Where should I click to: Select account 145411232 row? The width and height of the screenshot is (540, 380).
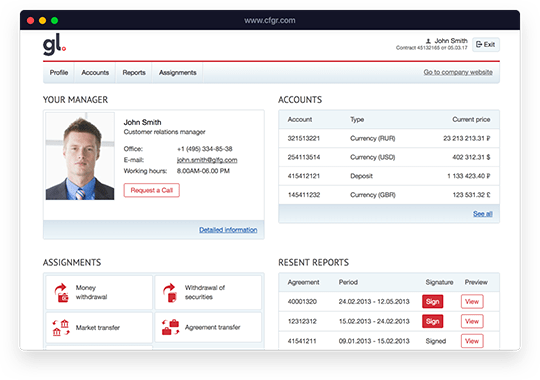click(389, 195)
